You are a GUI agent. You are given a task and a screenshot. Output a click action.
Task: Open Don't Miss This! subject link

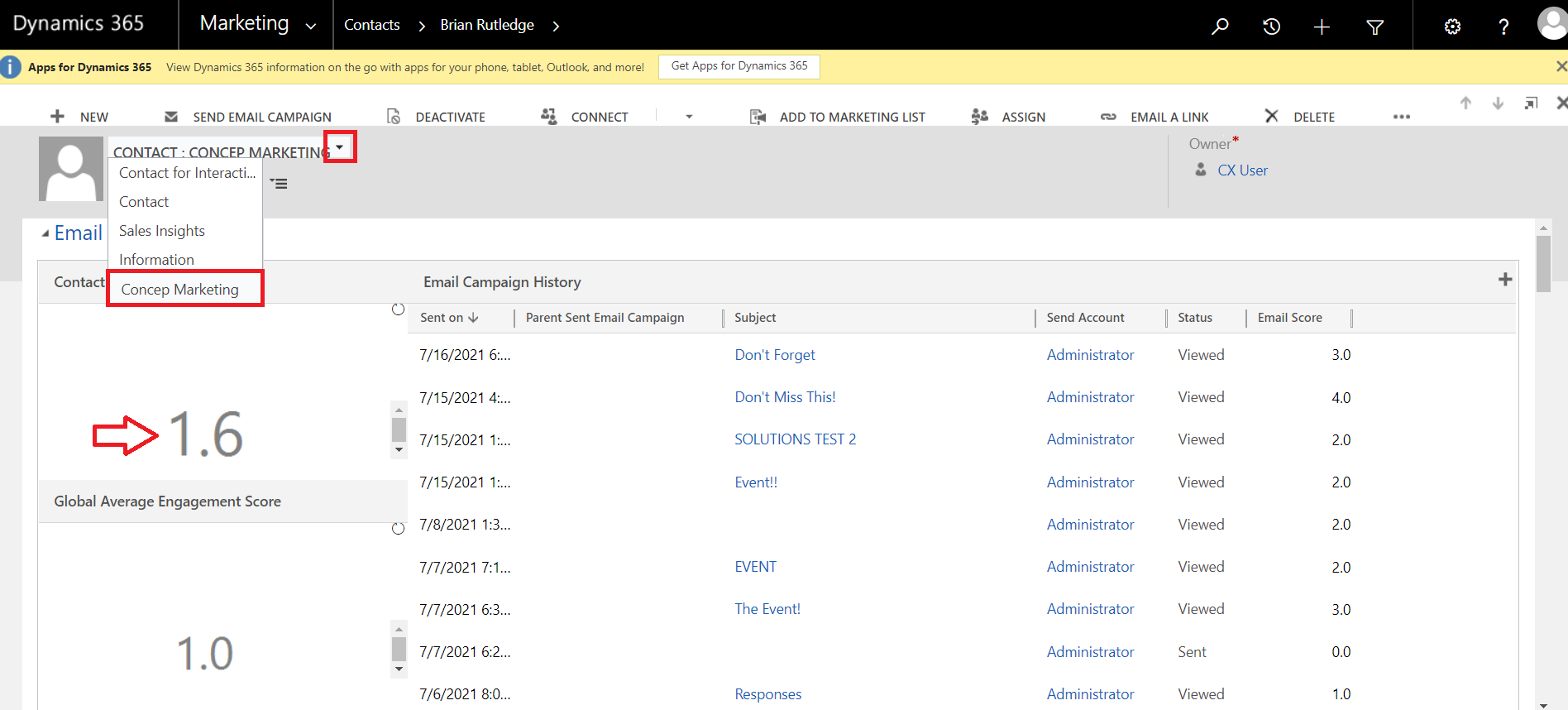(x=785, y=397)
